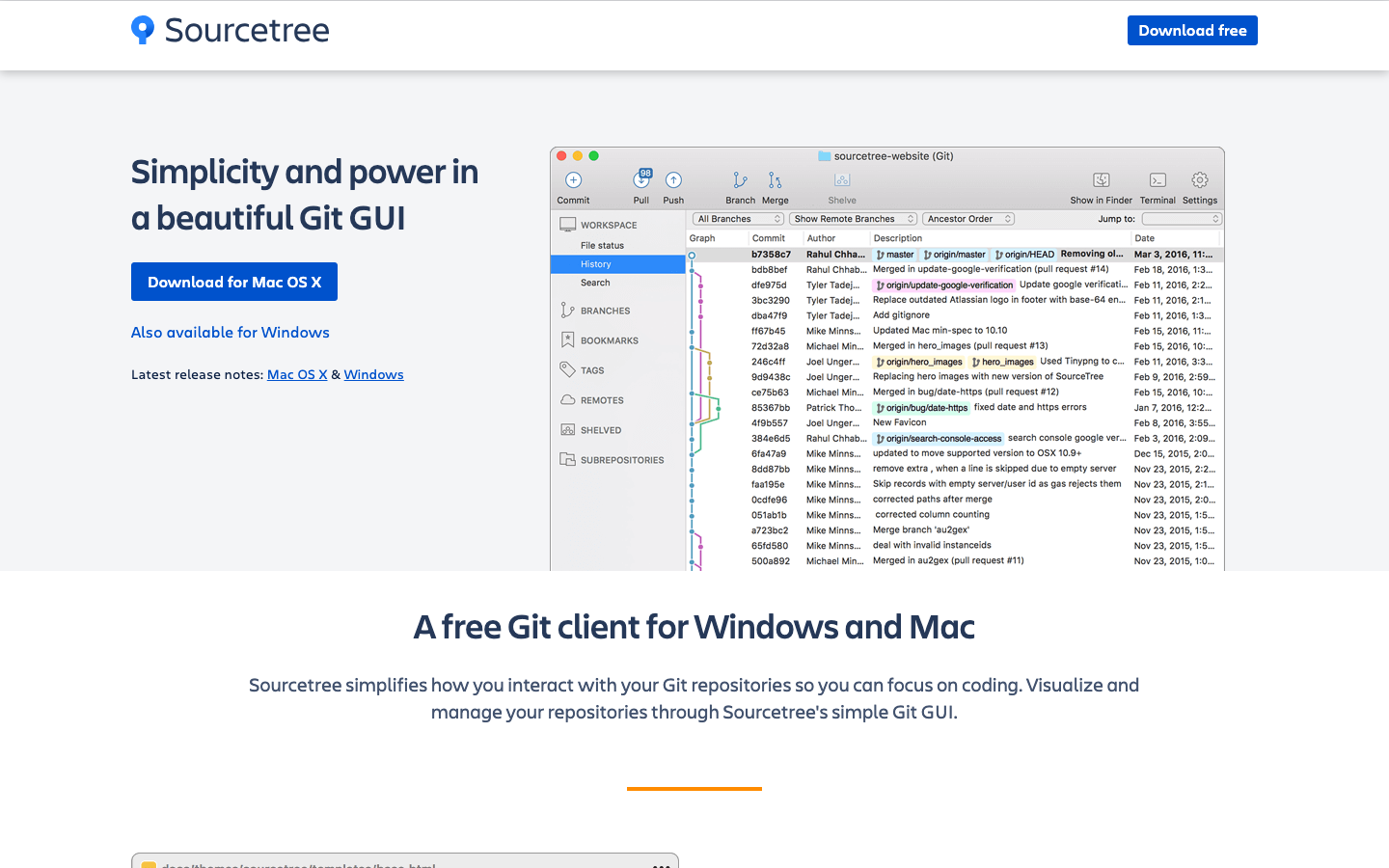Expand the BOOKMARKS sidebar section
This screenshot has width=1389, height=868.
(x=610, y=340)
